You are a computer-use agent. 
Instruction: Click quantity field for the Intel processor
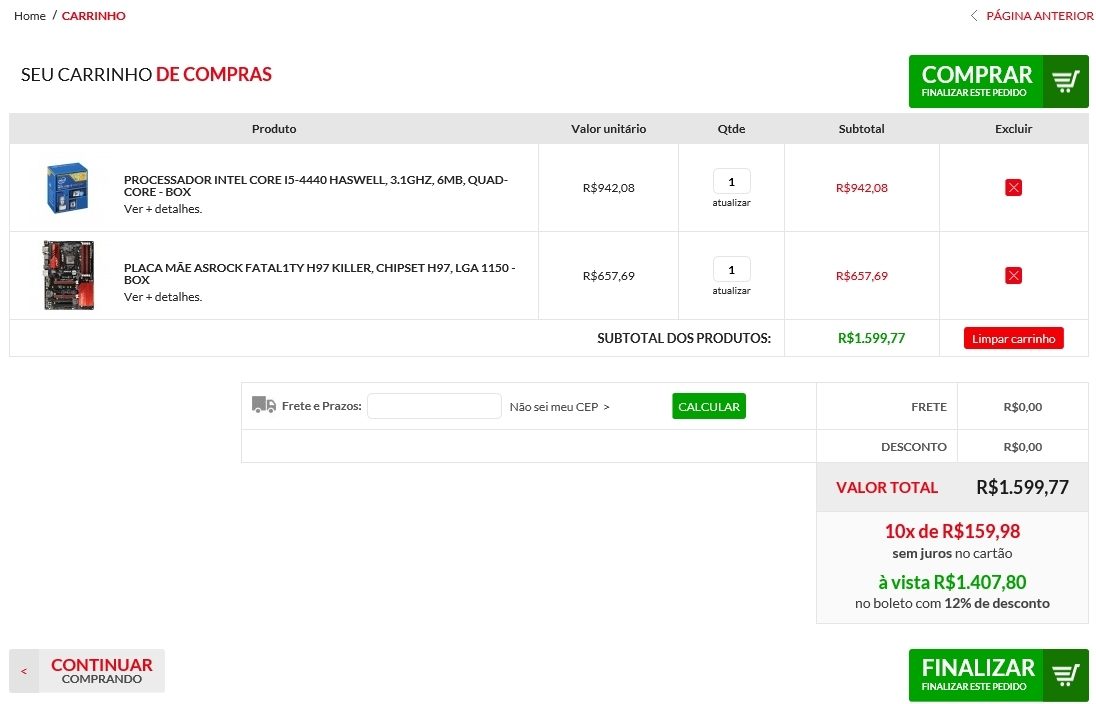[x=731, y=182]
